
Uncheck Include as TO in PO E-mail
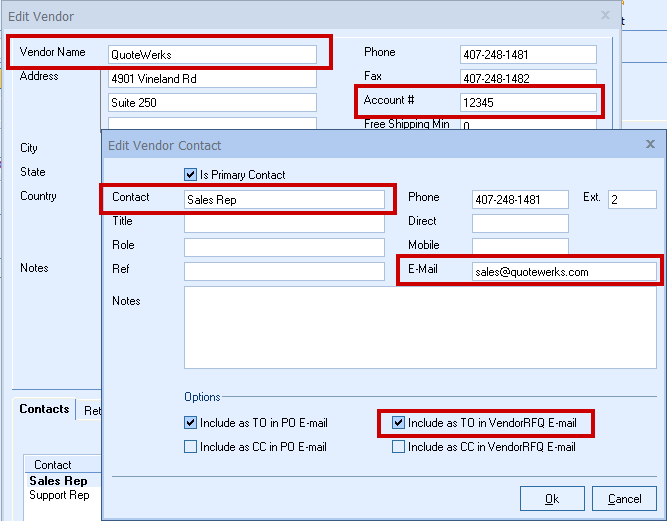(x=191, y=423)
